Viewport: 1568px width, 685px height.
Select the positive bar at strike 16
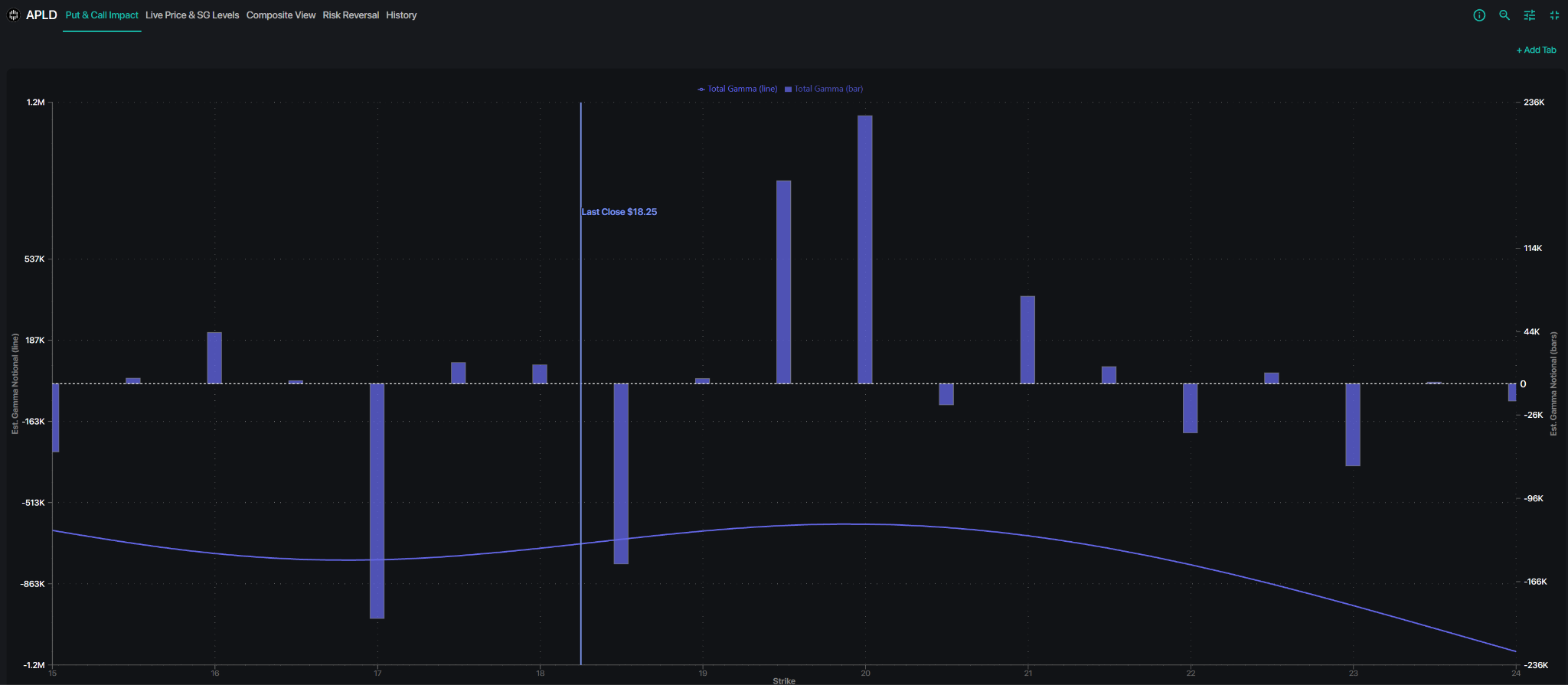coord(214,357)
